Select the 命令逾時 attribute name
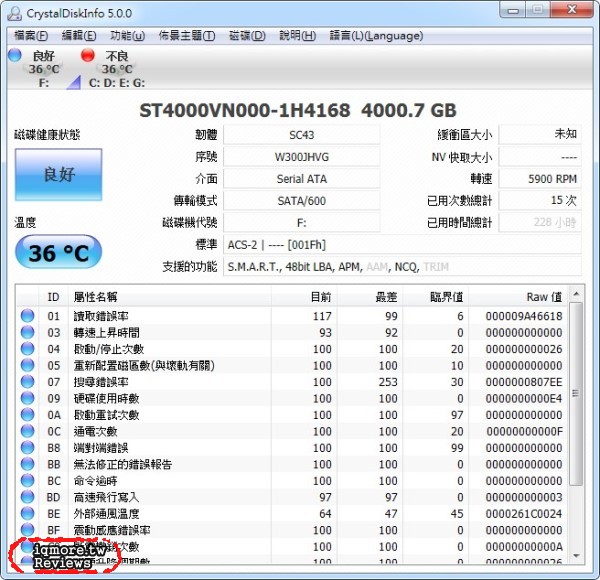The image size is (600, 580). (95, 481)
